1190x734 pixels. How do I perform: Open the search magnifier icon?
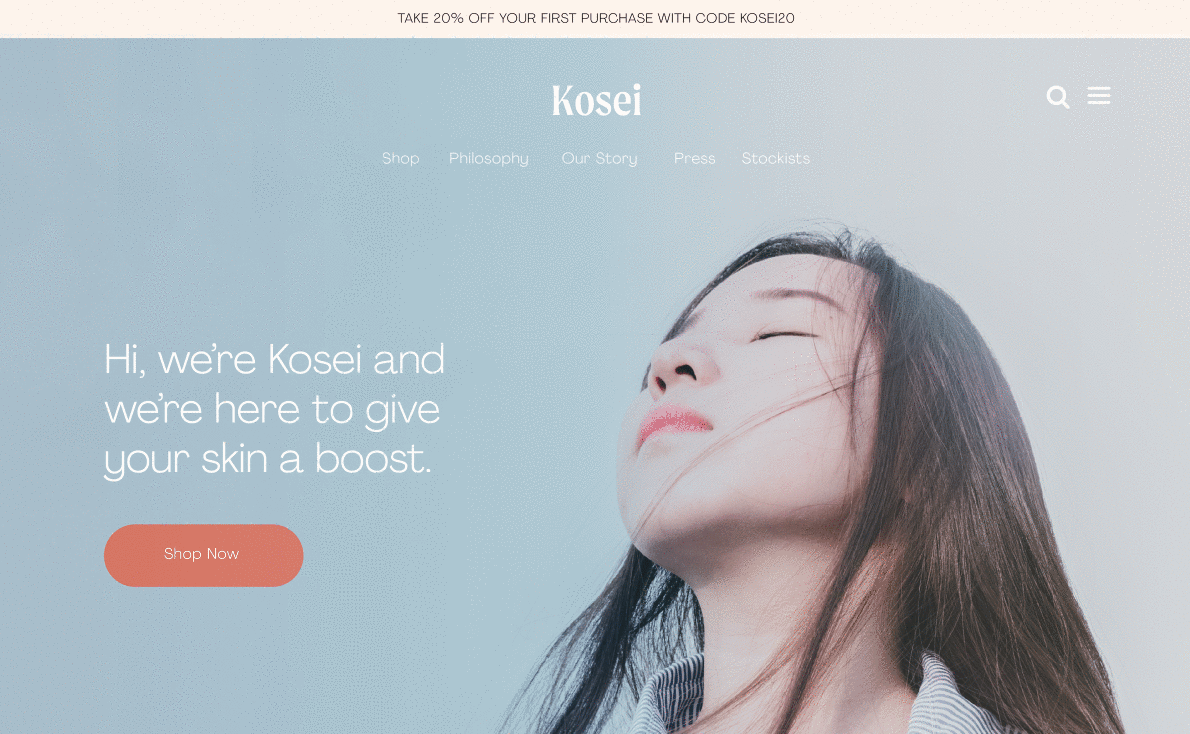tap(1057, 97)
